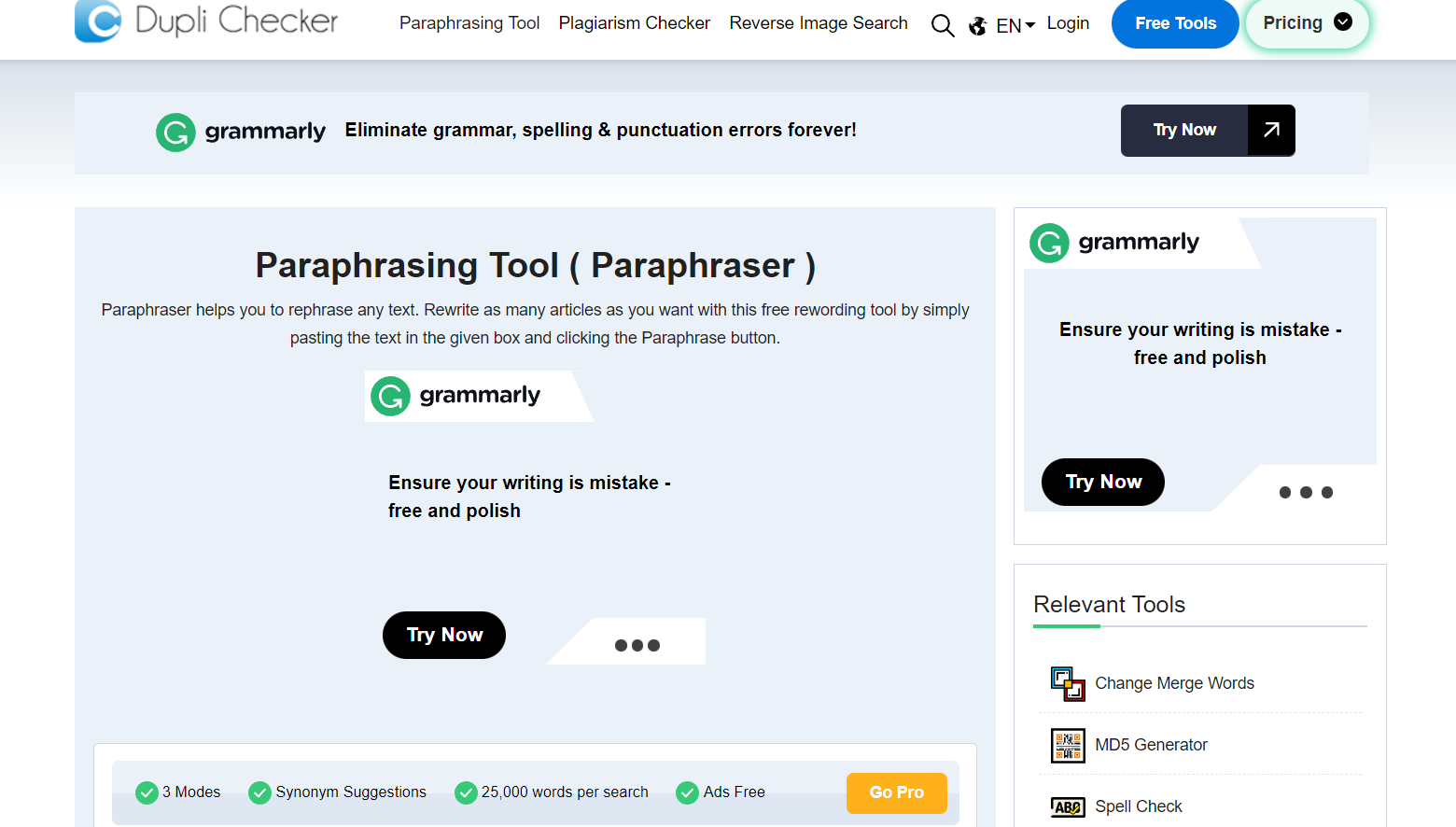Click Try Now in the top banner
The width and height of the screenshot is (1456, 827).
point(1184,130)
